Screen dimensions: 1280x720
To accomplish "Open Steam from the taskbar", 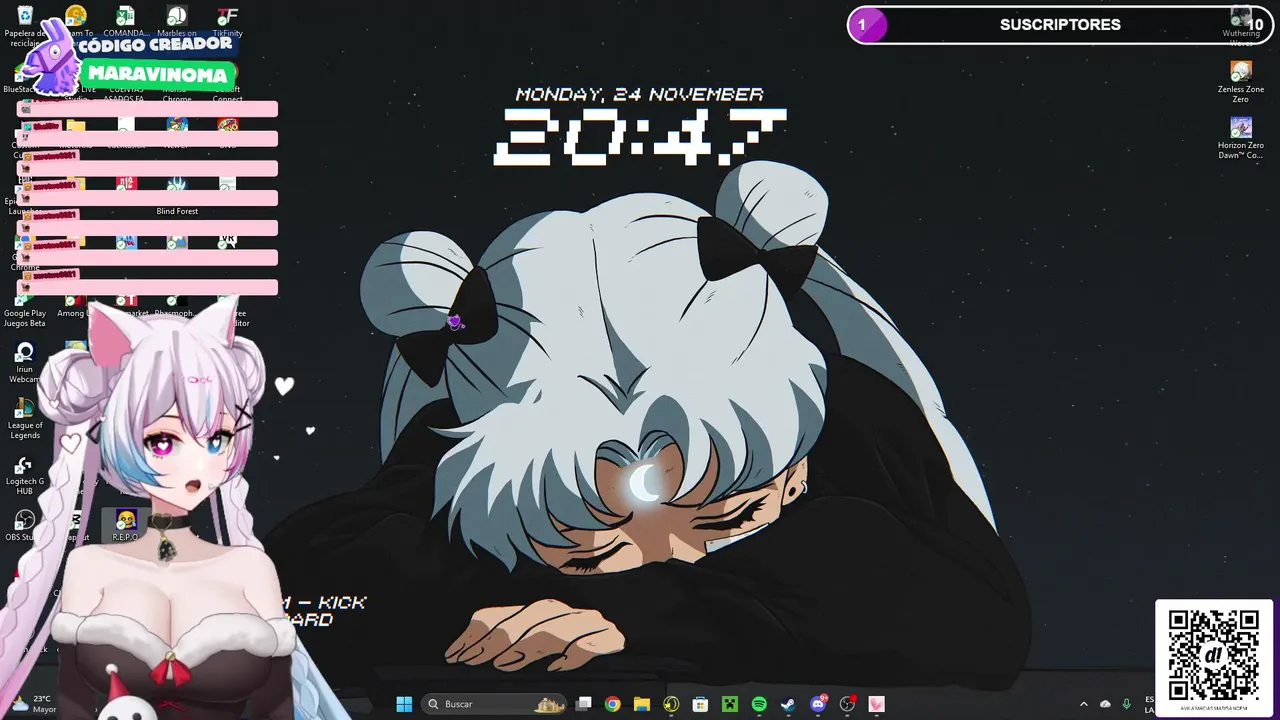I will [788, 704].
